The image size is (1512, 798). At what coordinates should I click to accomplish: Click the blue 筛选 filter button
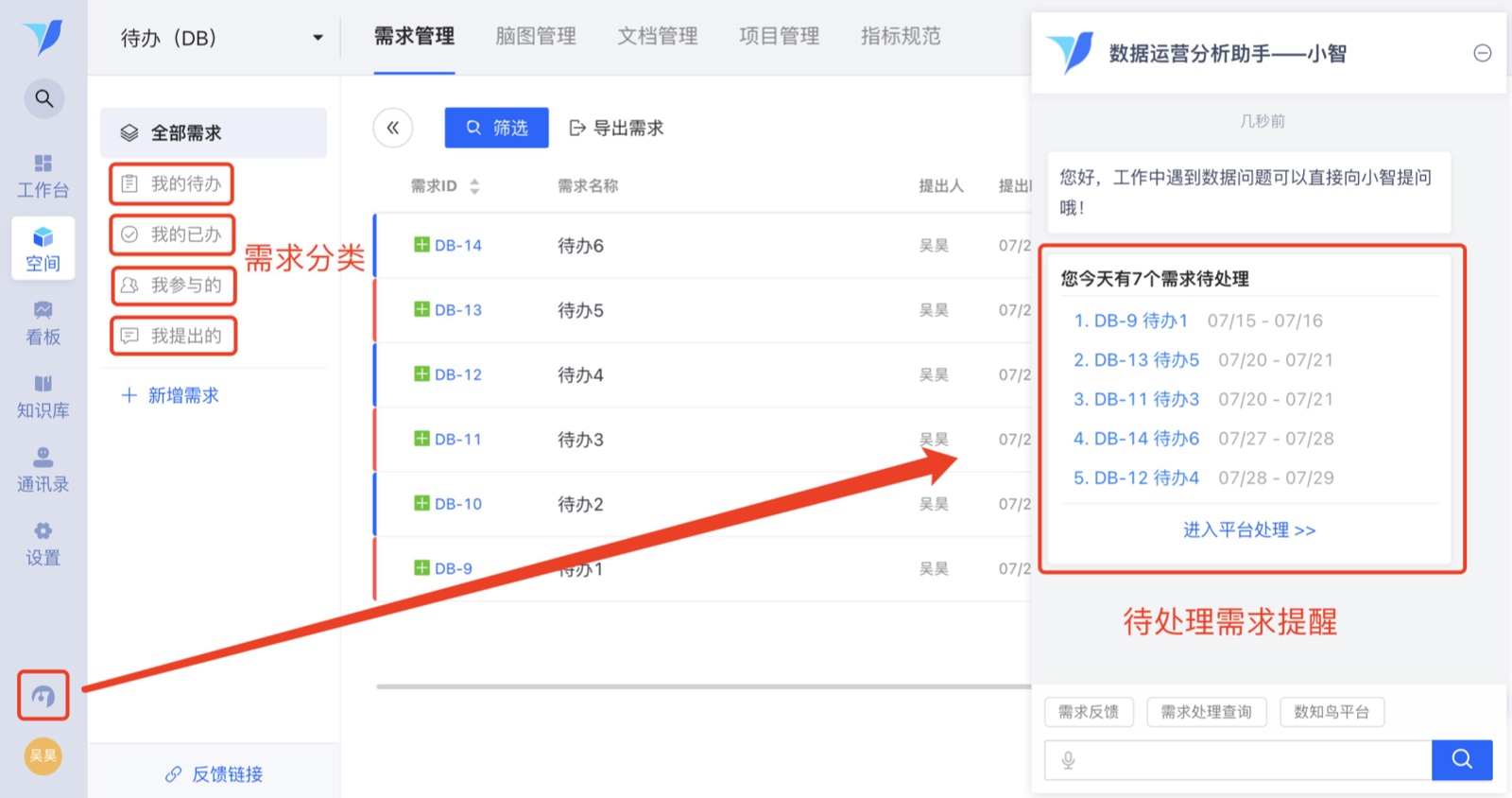click(497, 128)
